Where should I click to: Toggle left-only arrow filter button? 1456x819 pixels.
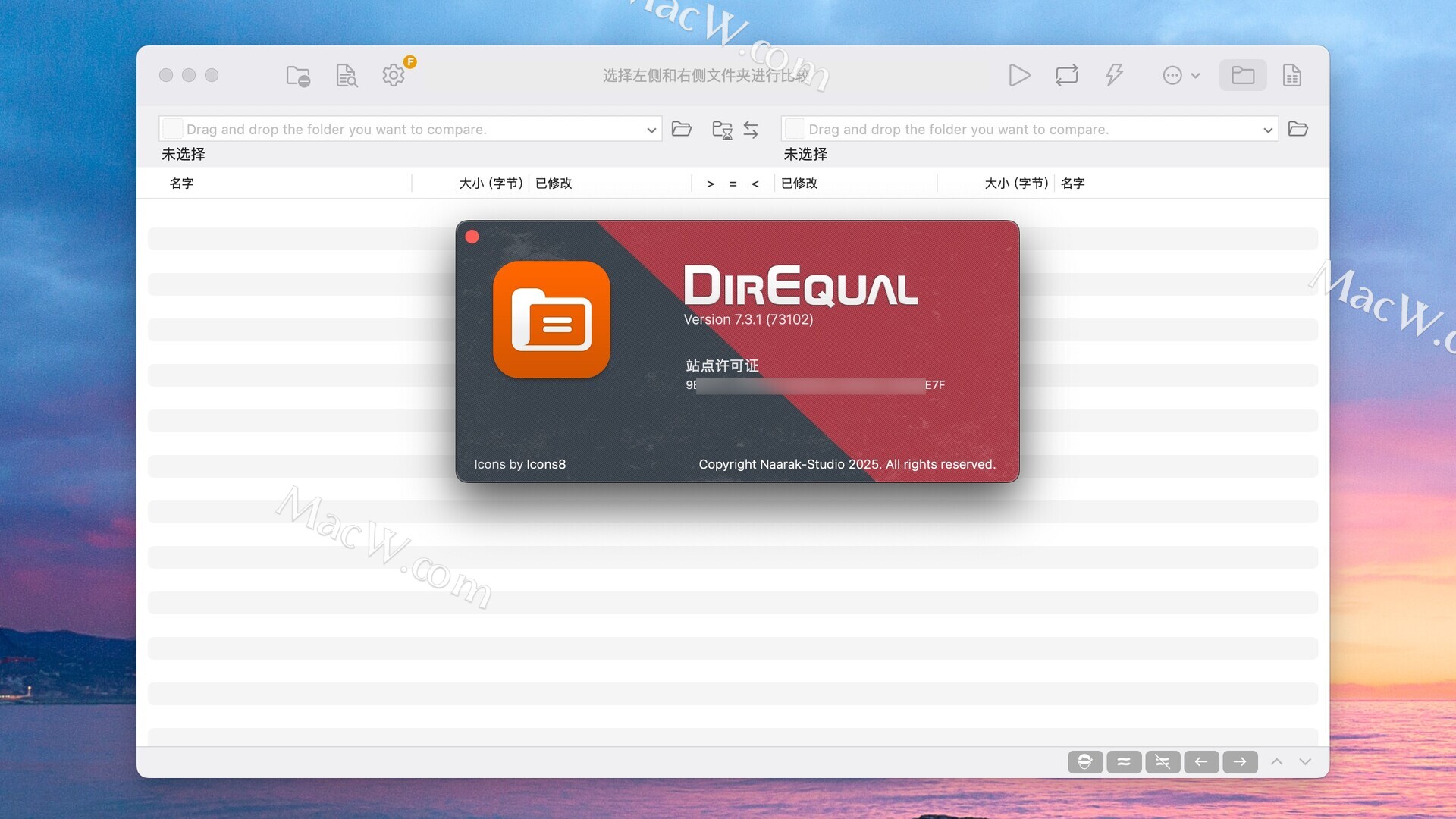(x=1201, y=761)
